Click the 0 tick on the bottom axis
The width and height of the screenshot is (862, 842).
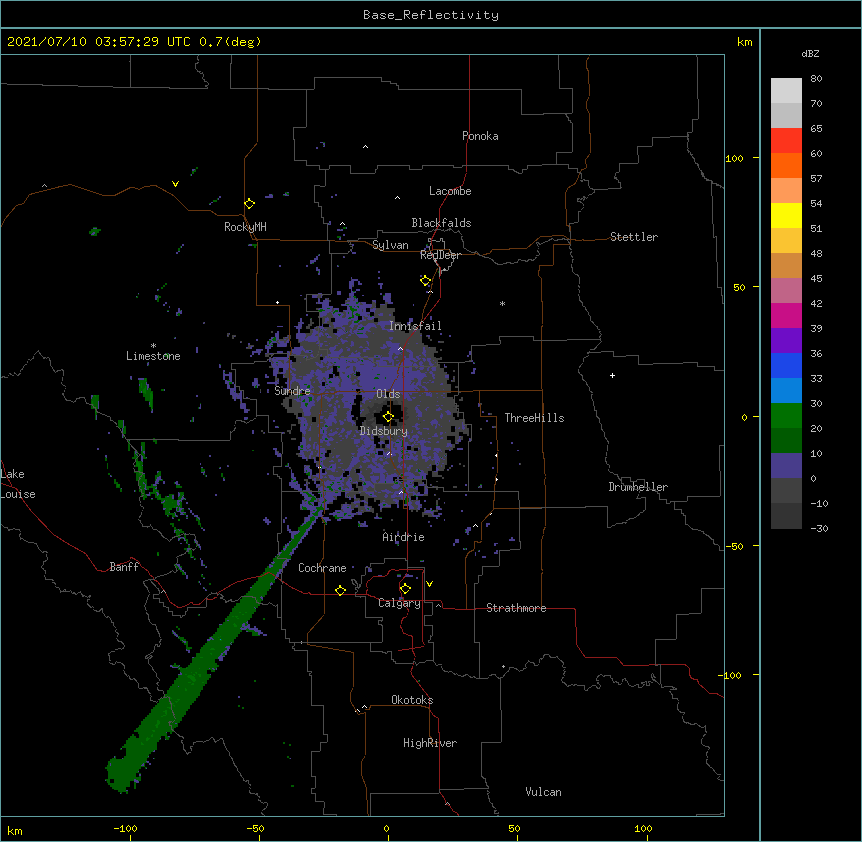pos(386,828)
